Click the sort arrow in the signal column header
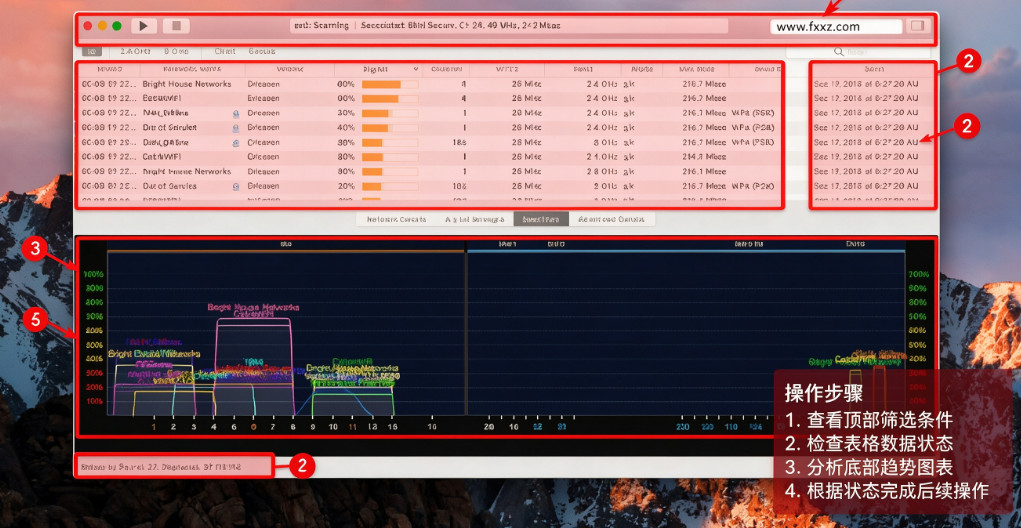 (x=415, y=69)
